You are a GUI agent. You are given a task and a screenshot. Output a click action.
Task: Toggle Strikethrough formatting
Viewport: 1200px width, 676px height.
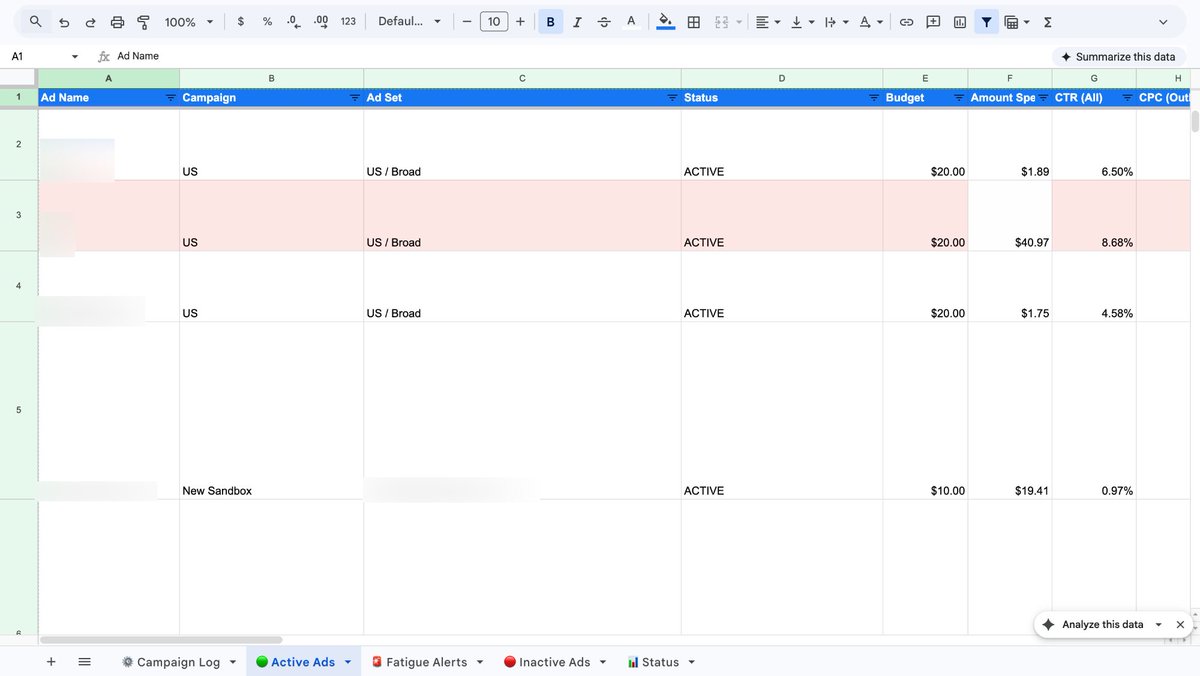point(604,21)
